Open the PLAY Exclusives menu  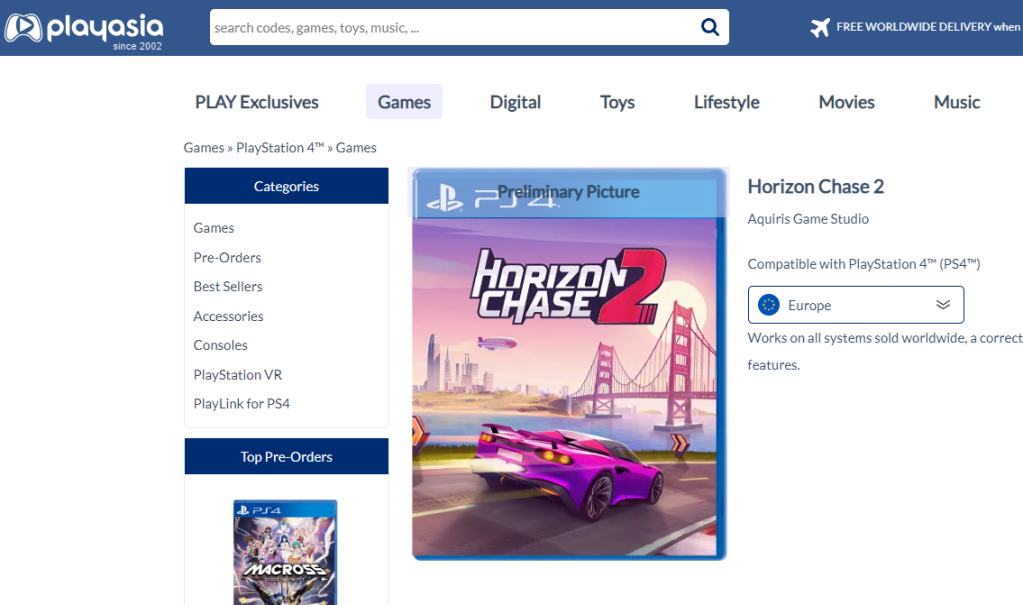click(x=257, y=102)
